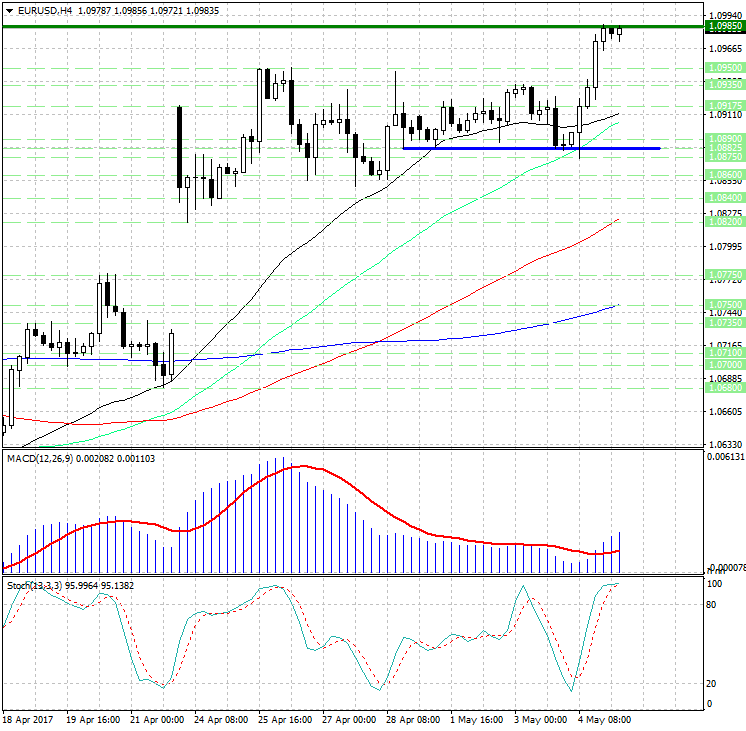Click the 21 Apr 00:00 time label
This screenshot has height=731, width=746.
[157, 720]
